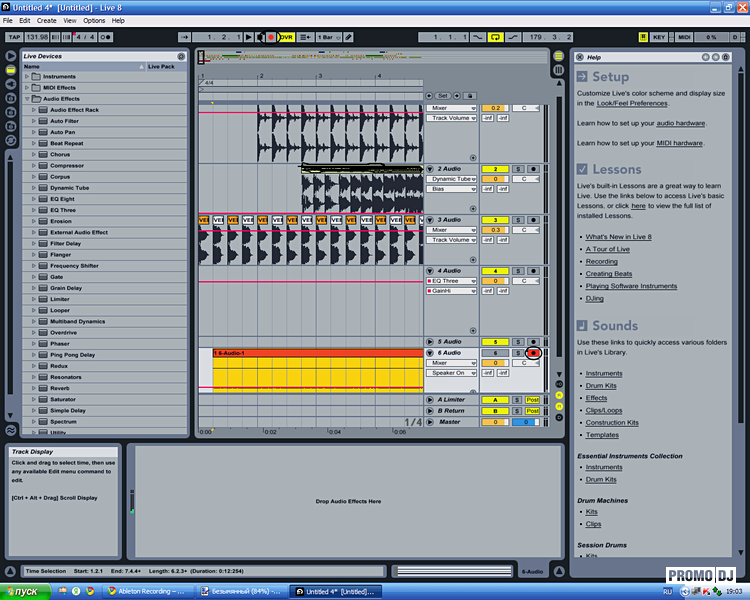750x600 pixels.
Task: Open the Look/Feel Preferences link
Action: pos(632,103)
